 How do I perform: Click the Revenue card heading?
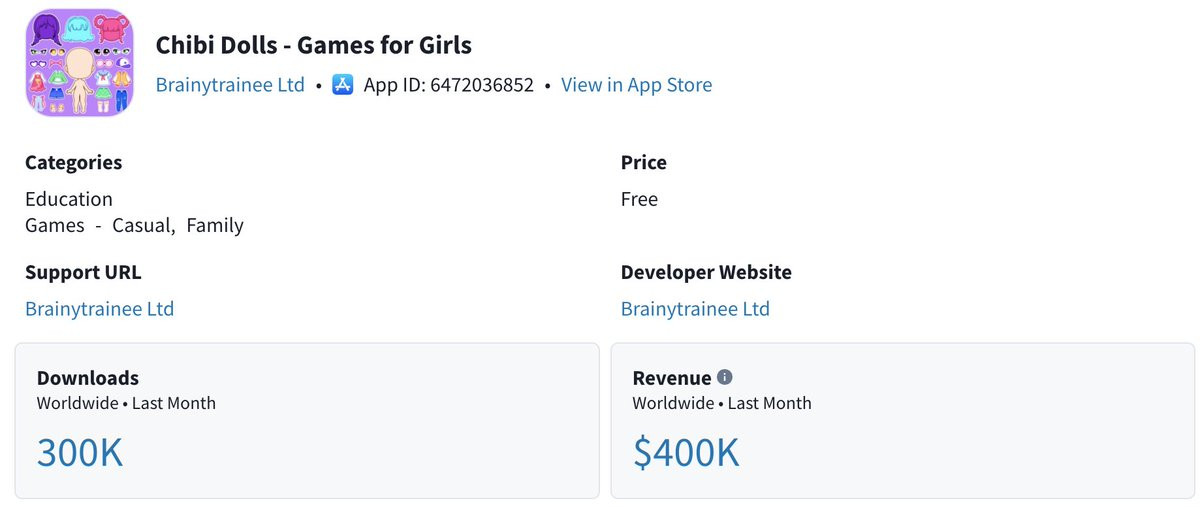672,378
